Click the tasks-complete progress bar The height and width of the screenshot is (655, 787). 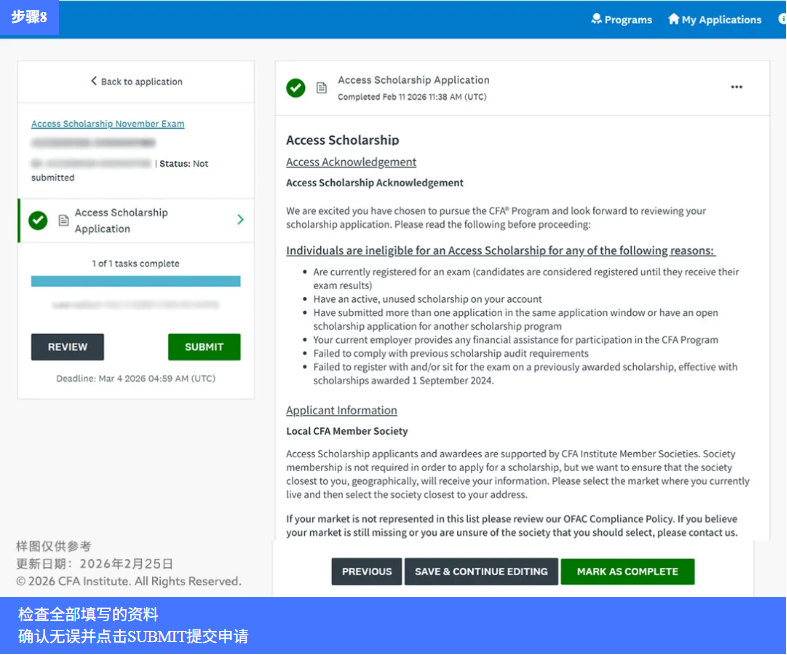(136, 282)
